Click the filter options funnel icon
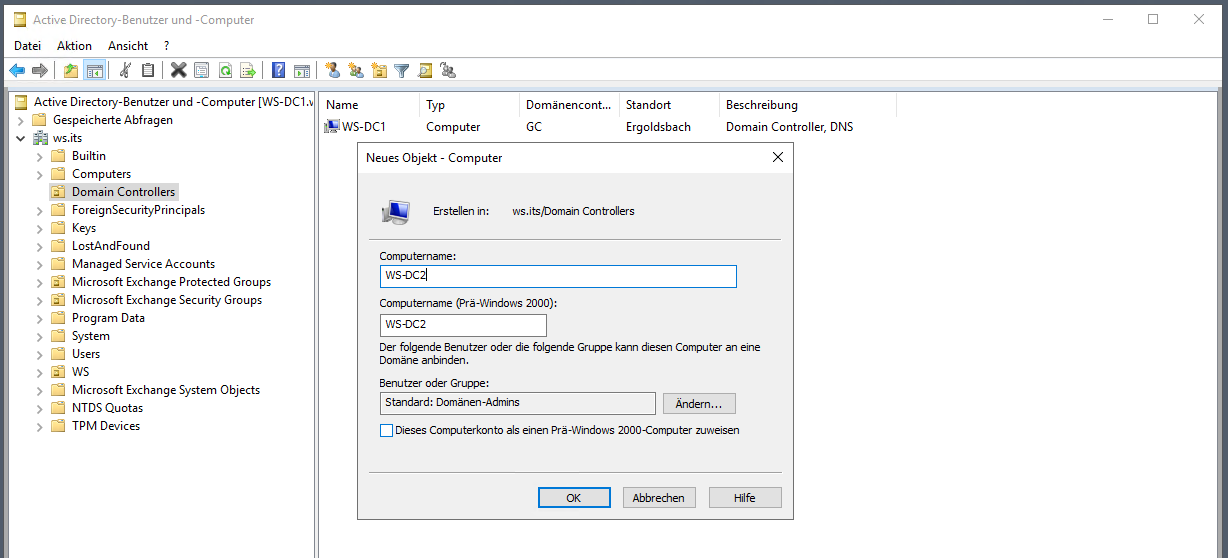The height and width of the screenshot is (558, 1228). [402, 70]
